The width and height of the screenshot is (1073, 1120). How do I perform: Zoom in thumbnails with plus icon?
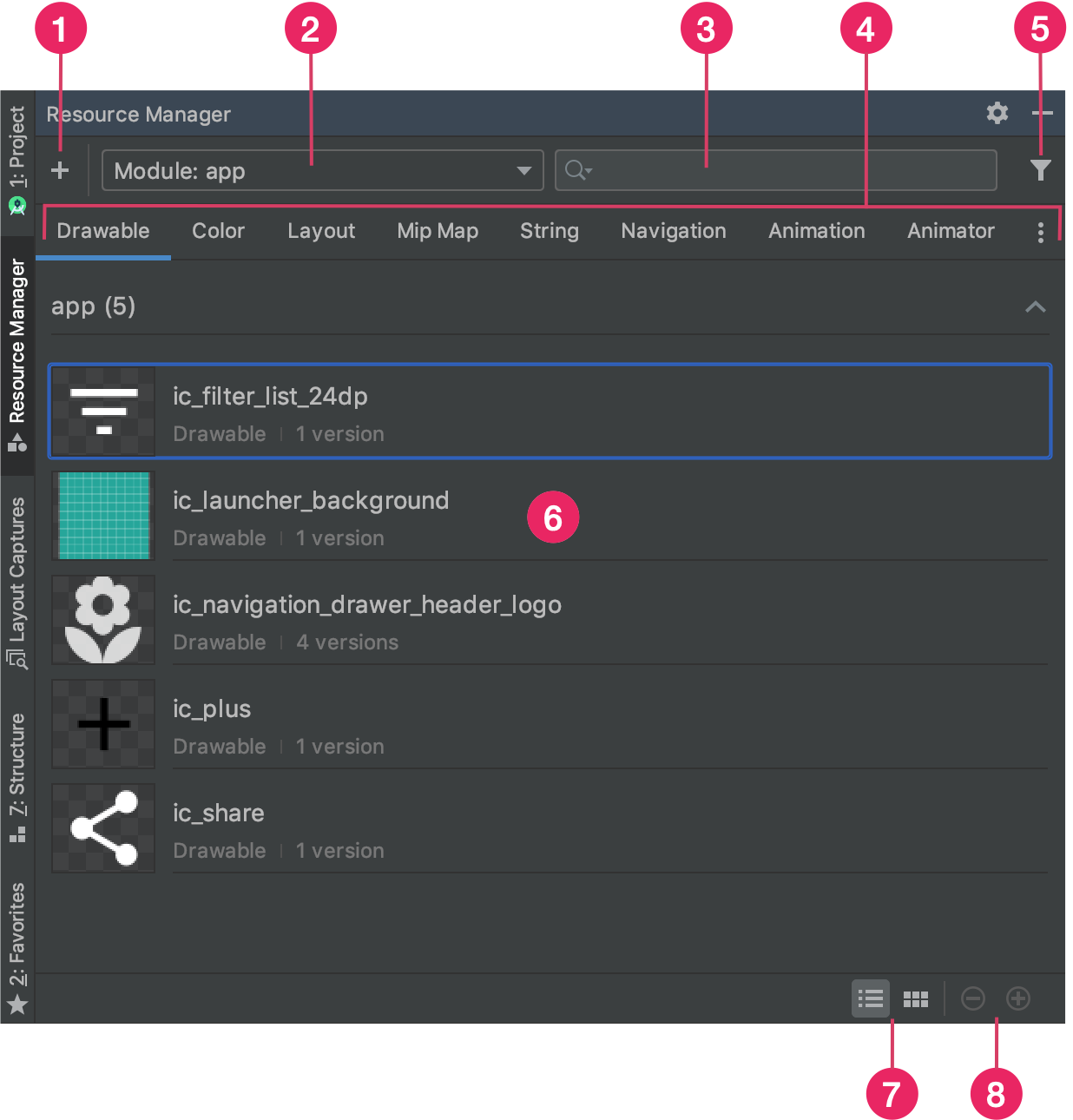(x=1017, y=998)
